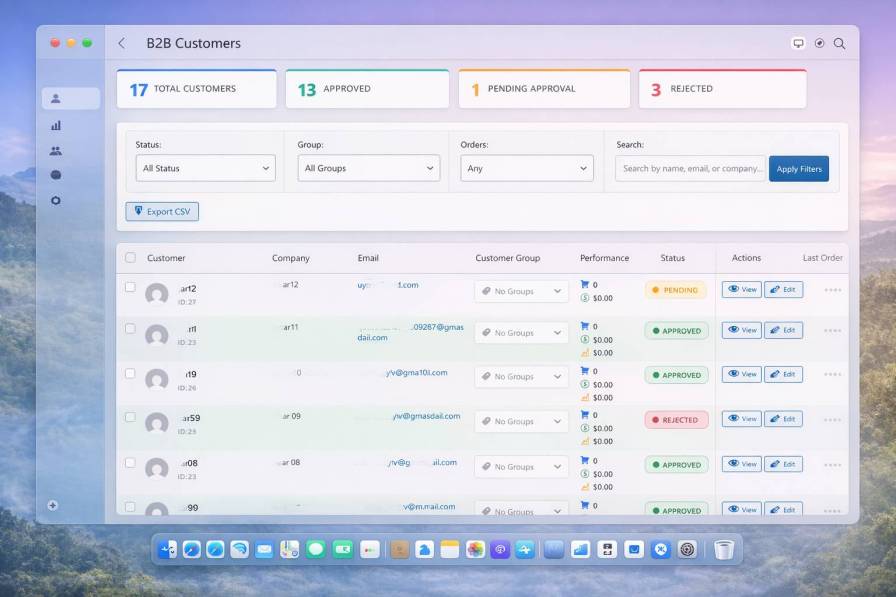Open the All Status dropdown
This screenshot has width=896, height=597.
[x=205, y=169]
